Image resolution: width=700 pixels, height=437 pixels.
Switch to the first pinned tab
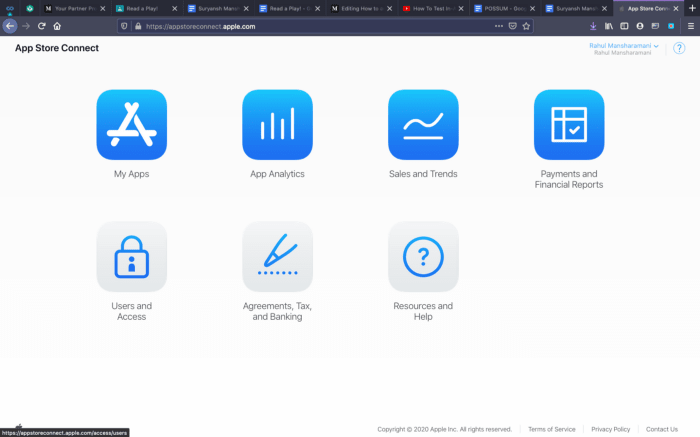[10, 8]
